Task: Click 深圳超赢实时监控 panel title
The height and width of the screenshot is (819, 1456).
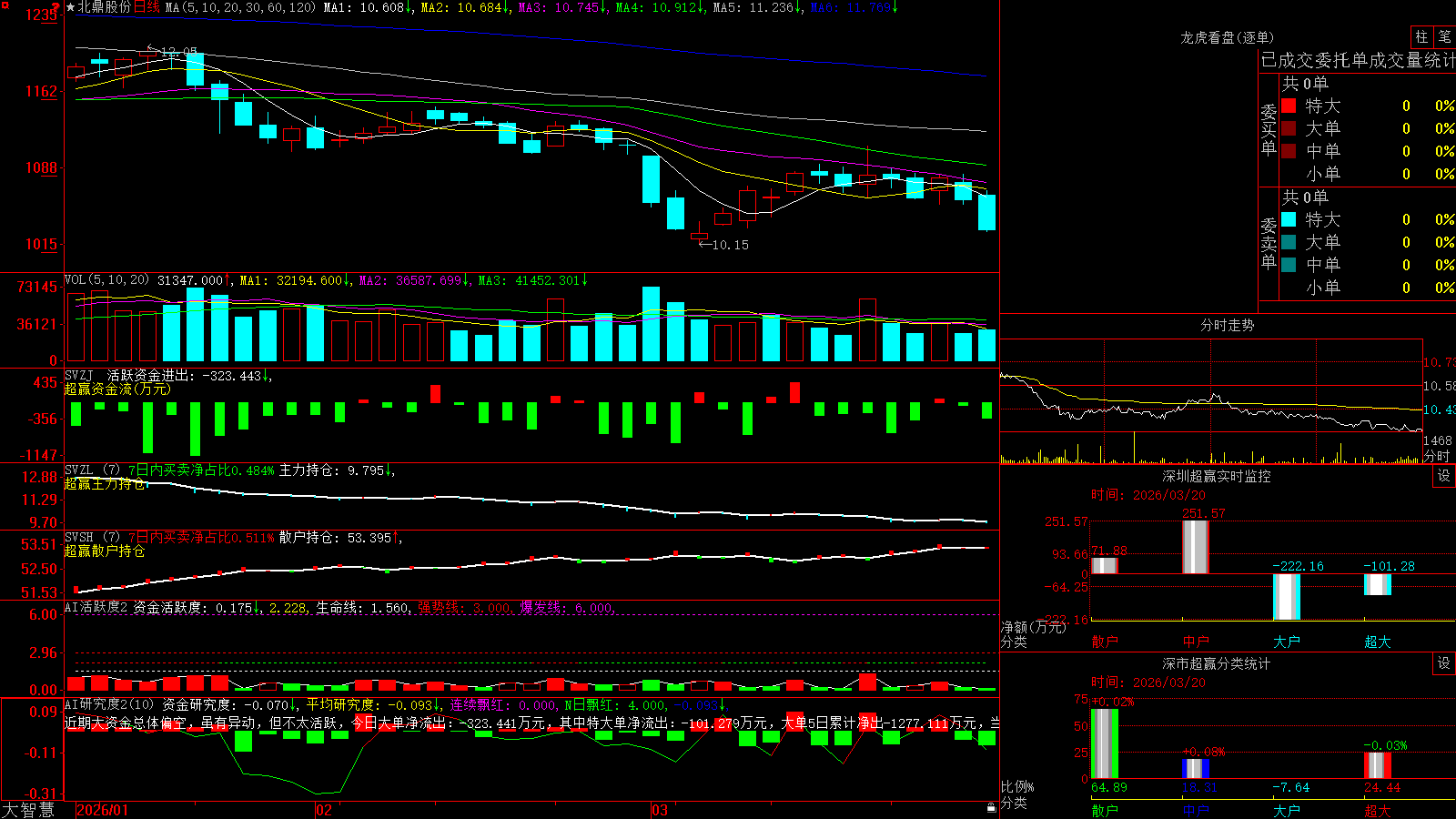Action: [1217, 476]
